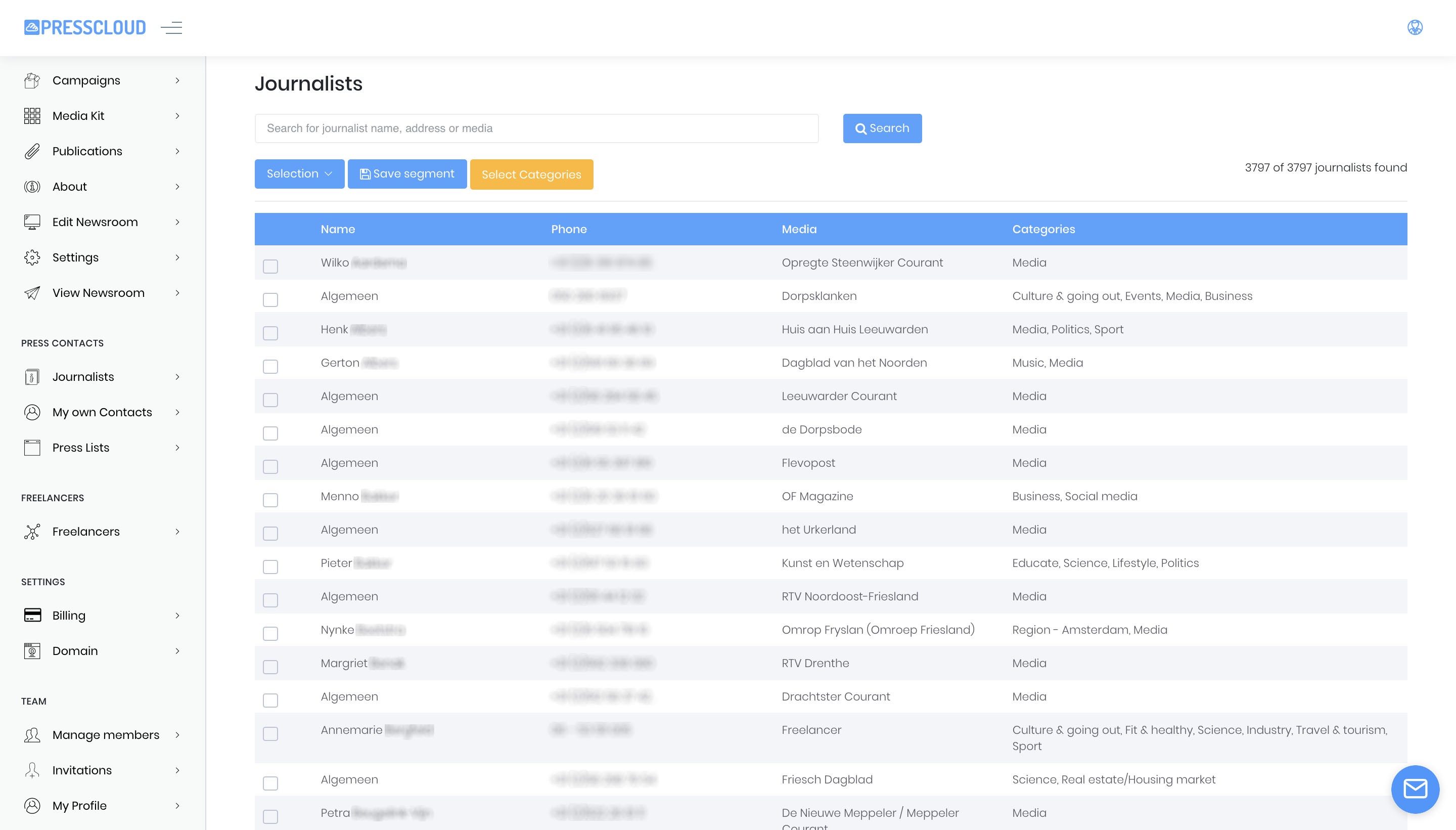Viewport: 1456px width, 830px height.
Task: Focus the journalist search input field
Action: point(536,128)
